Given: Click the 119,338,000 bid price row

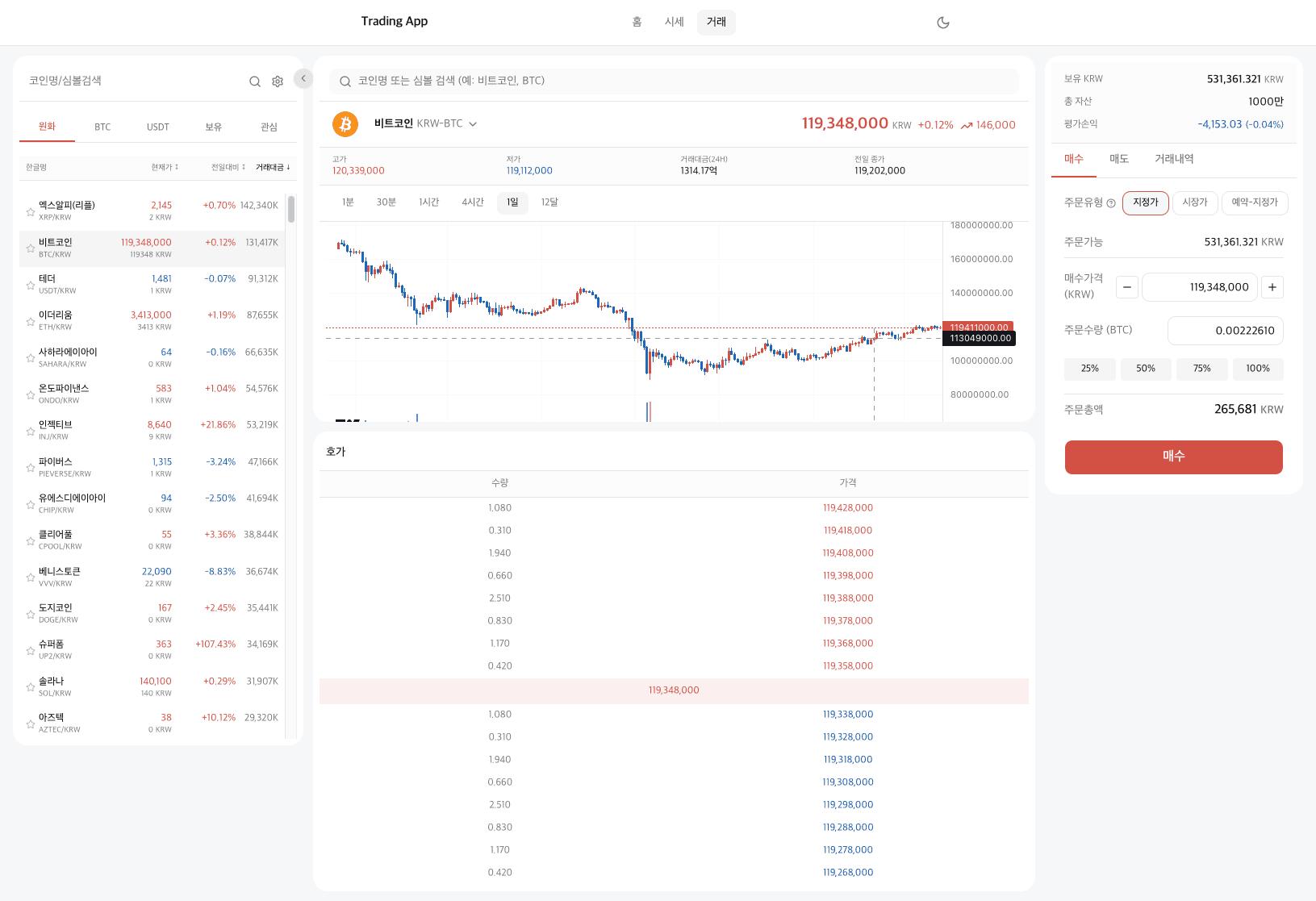Looking at the screenshot, I should [674, 715].
